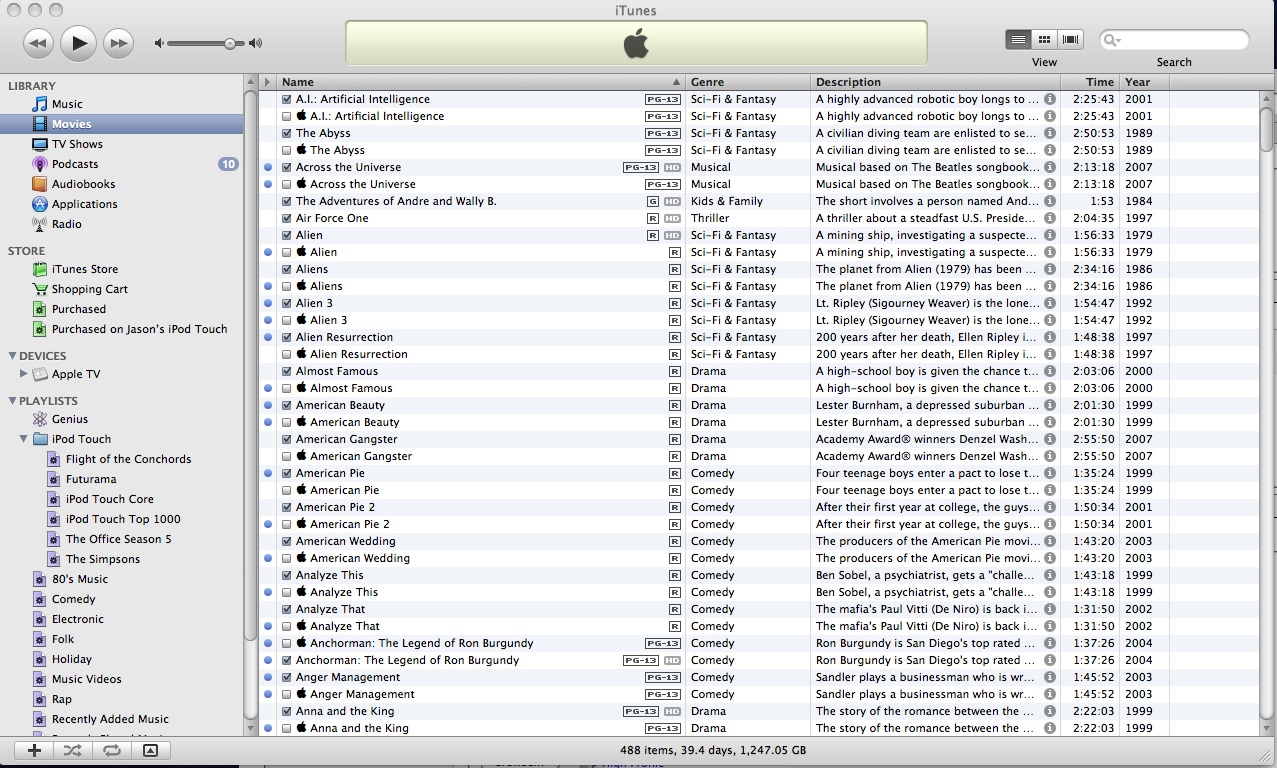Collapse the PLAYLISTS section

click(x=12, y=401)
